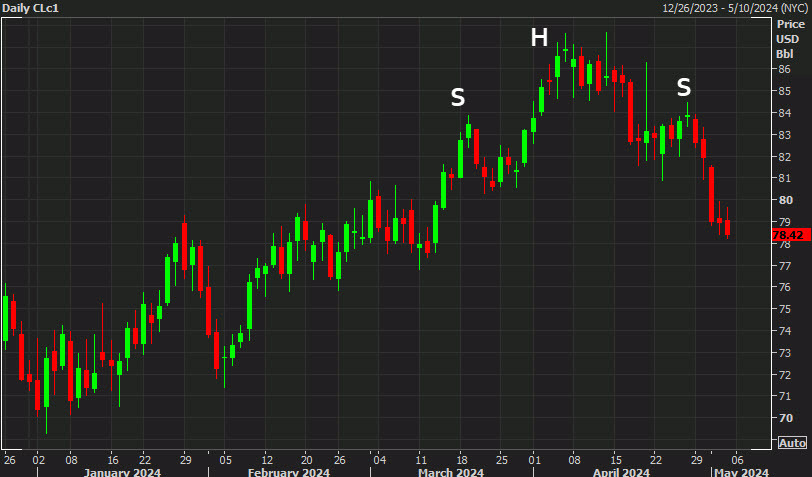Click the 75 price axis label
Image resolution: width=812 pixels, height=477 pixels.
[784, 309]
